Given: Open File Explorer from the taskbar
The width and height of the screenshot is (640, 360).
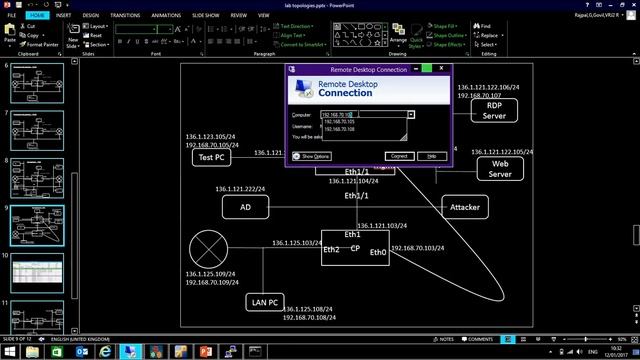Looking at the screenshot, I should pos(32,351).
